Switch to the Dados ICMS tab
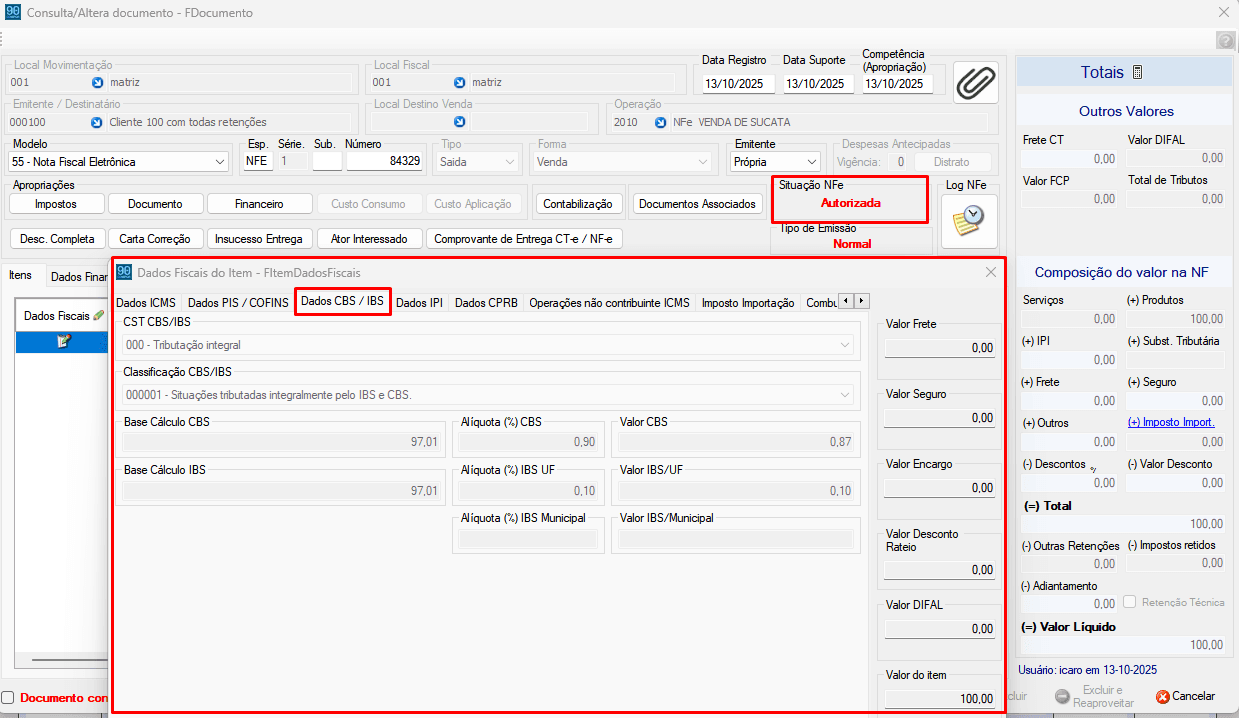 coord(146,302)
